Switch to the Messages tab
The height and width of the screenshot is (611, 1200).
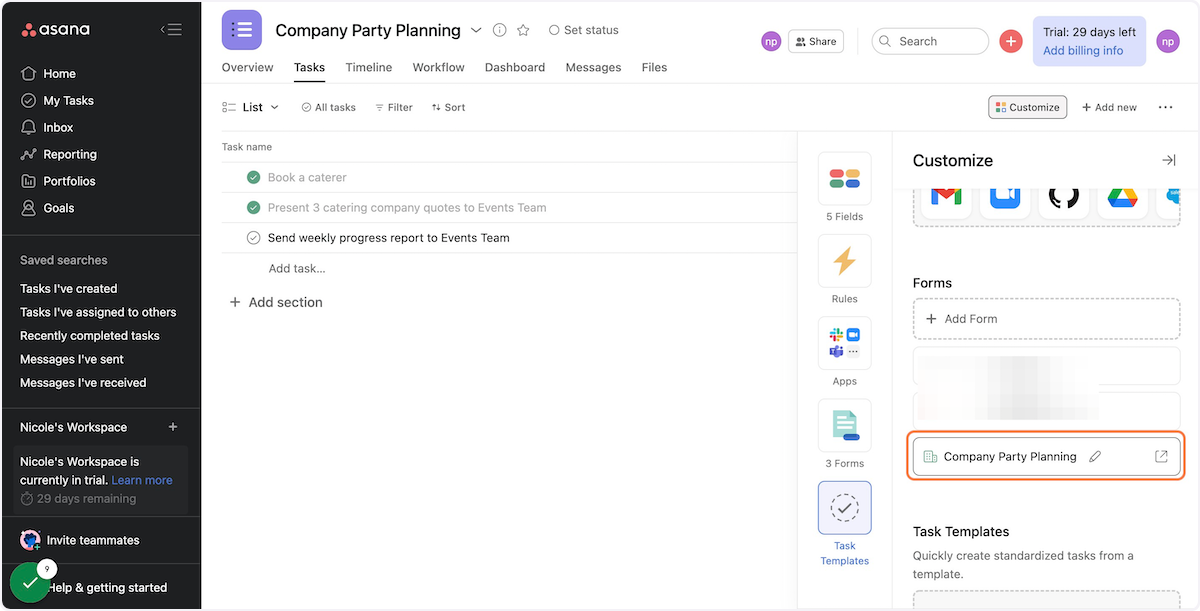click(593, 67)
